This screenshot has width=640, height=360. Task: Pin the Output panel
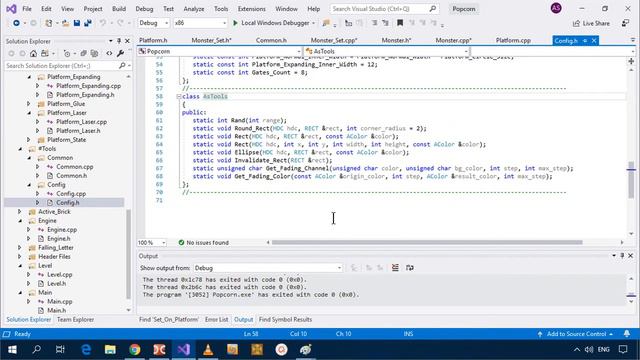[622, 256]
